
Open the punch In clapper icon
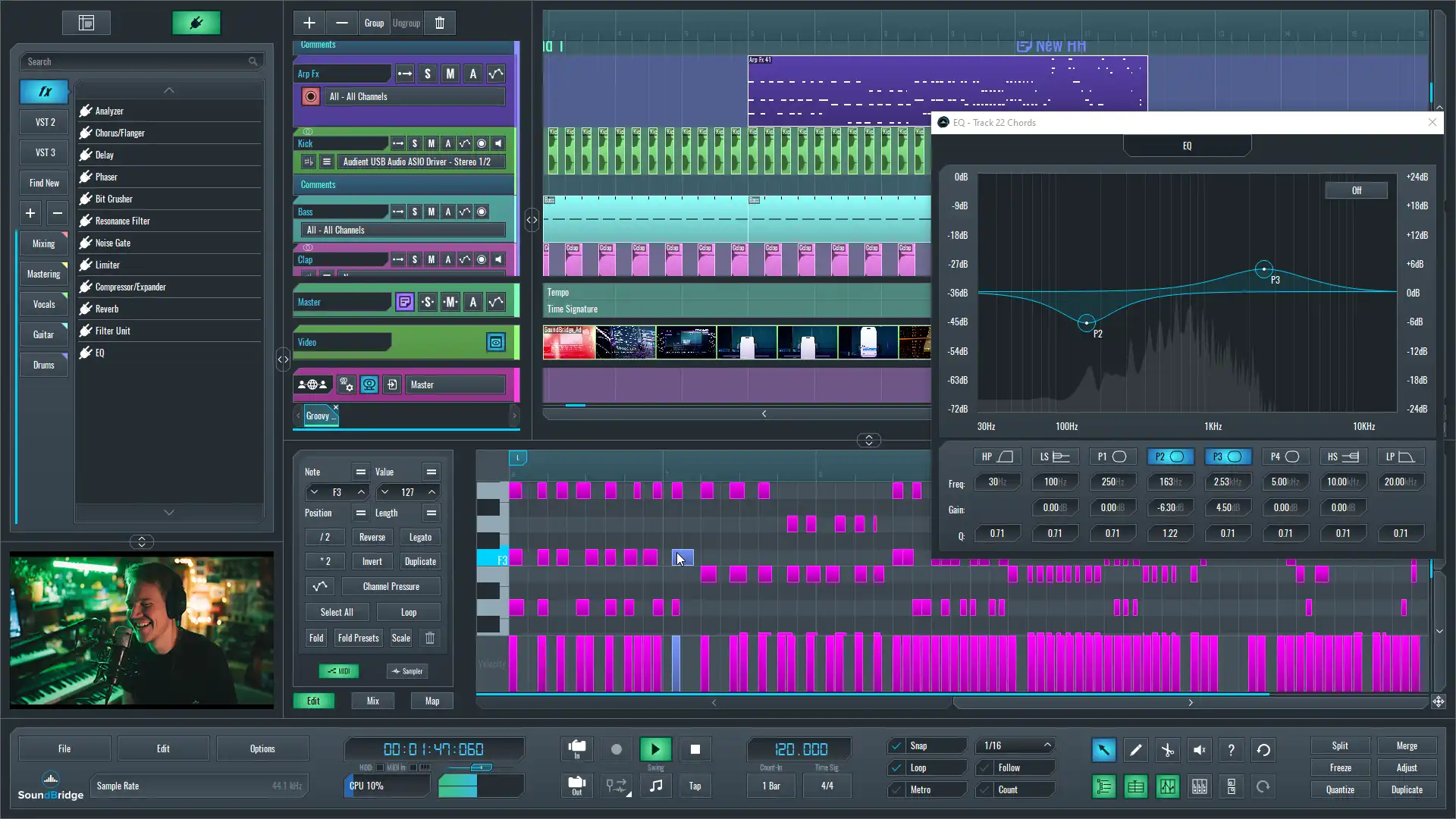[x=577, y=749]
